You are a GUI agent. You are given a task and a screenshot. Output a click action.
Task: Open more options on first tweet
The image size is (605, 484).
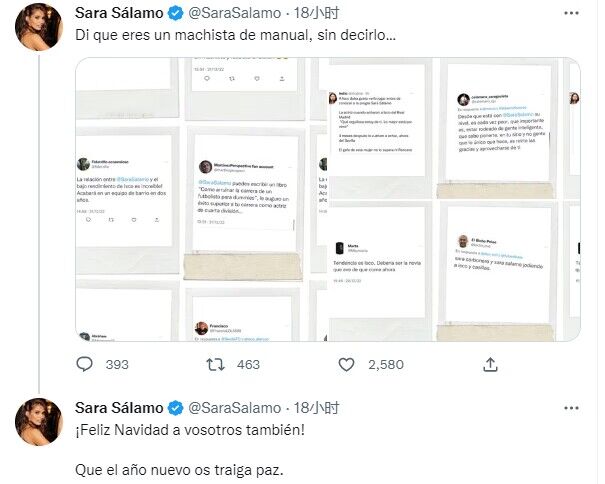tap(571, 13)
